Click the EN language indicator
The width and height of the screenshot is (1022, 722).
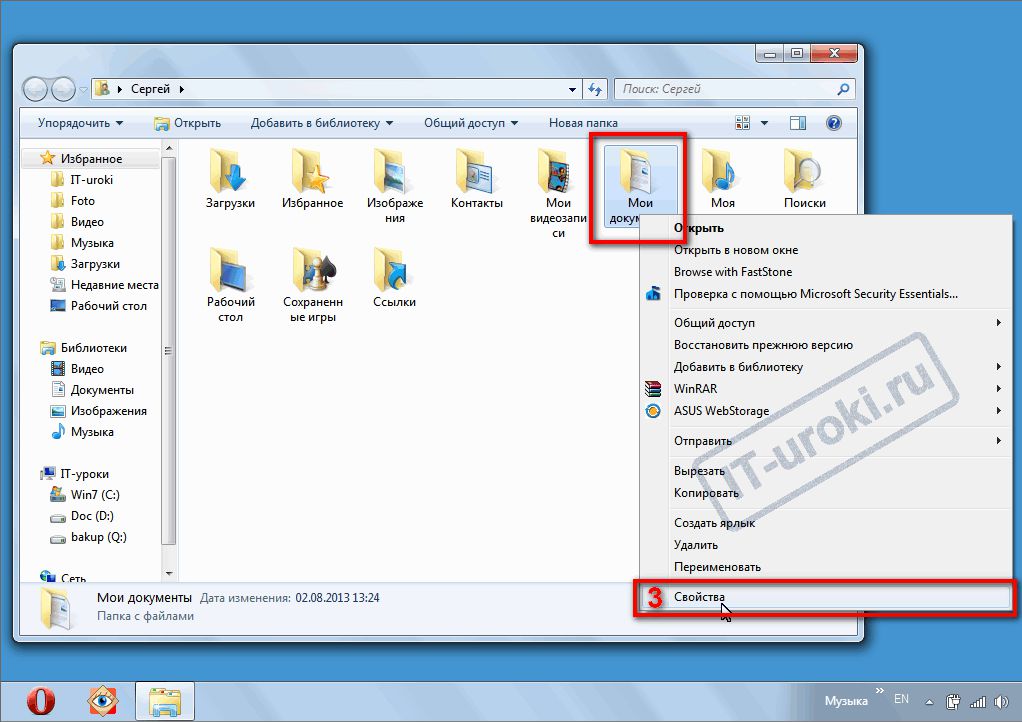(x=901, y=699)
